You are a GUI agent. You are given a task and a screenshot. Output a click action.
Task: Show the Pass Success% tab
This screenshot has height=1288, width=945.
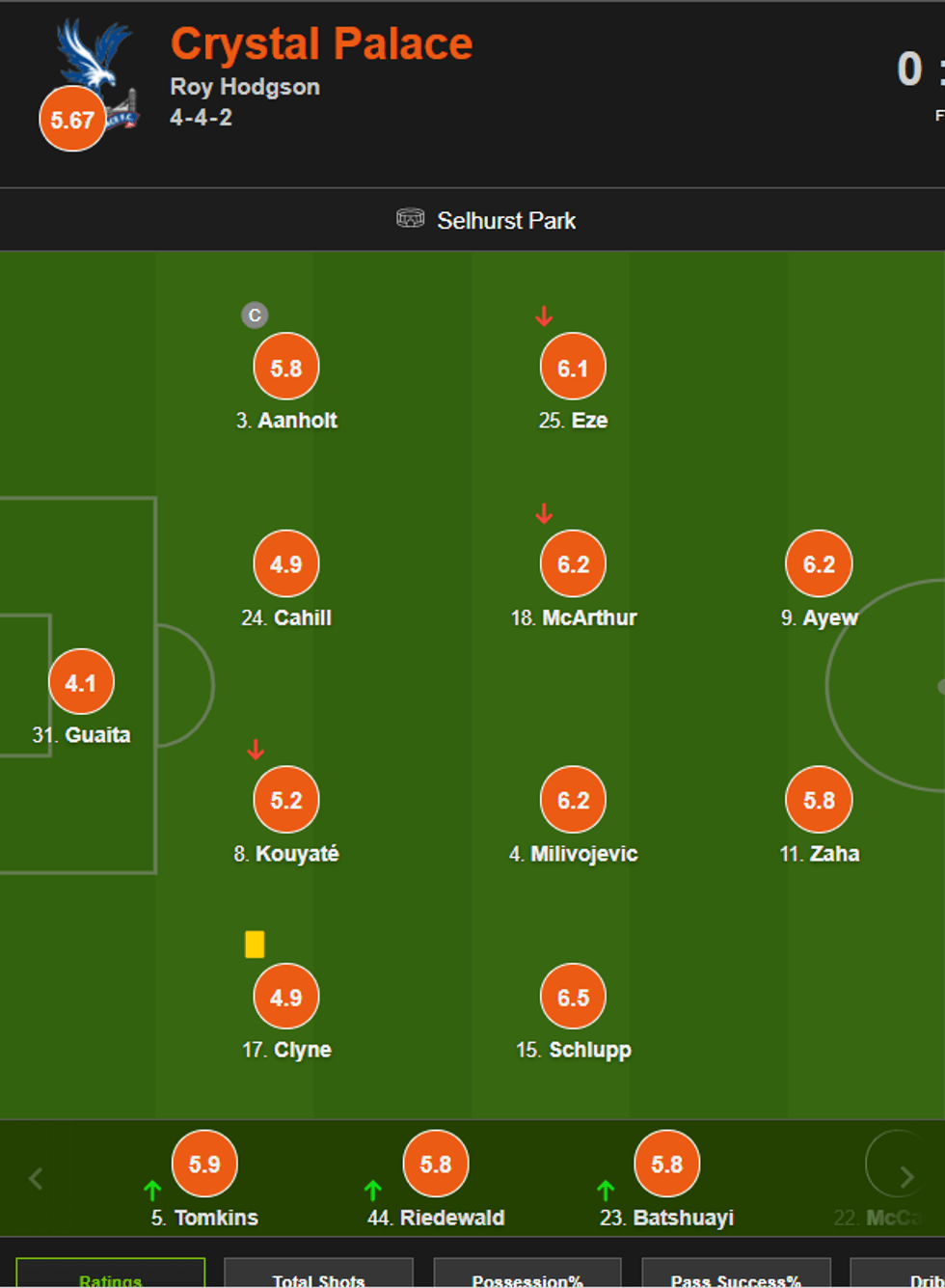(x=736, y=1276)
